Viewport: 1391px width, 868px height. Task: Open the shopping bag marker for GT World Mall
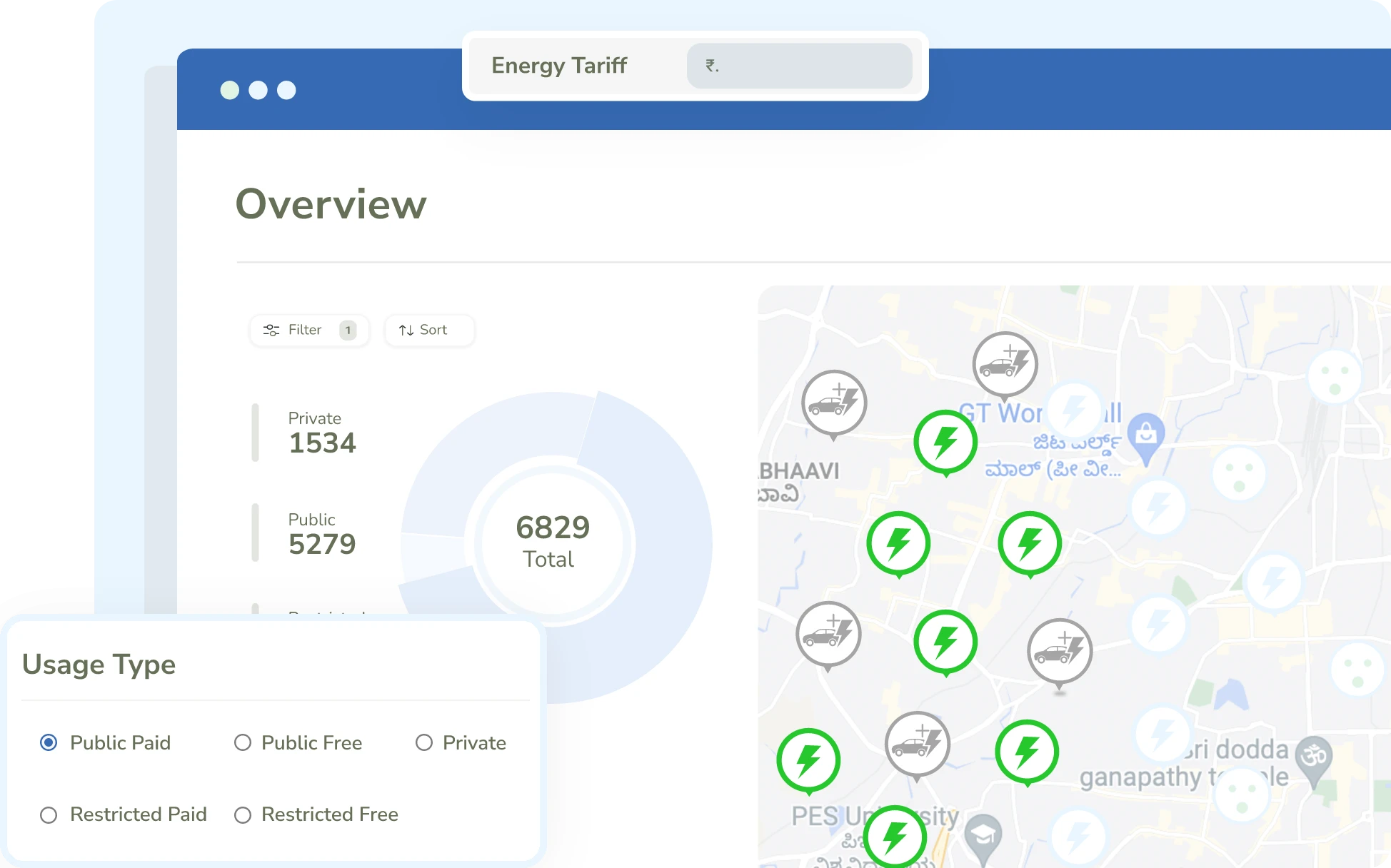(1146, 436)
